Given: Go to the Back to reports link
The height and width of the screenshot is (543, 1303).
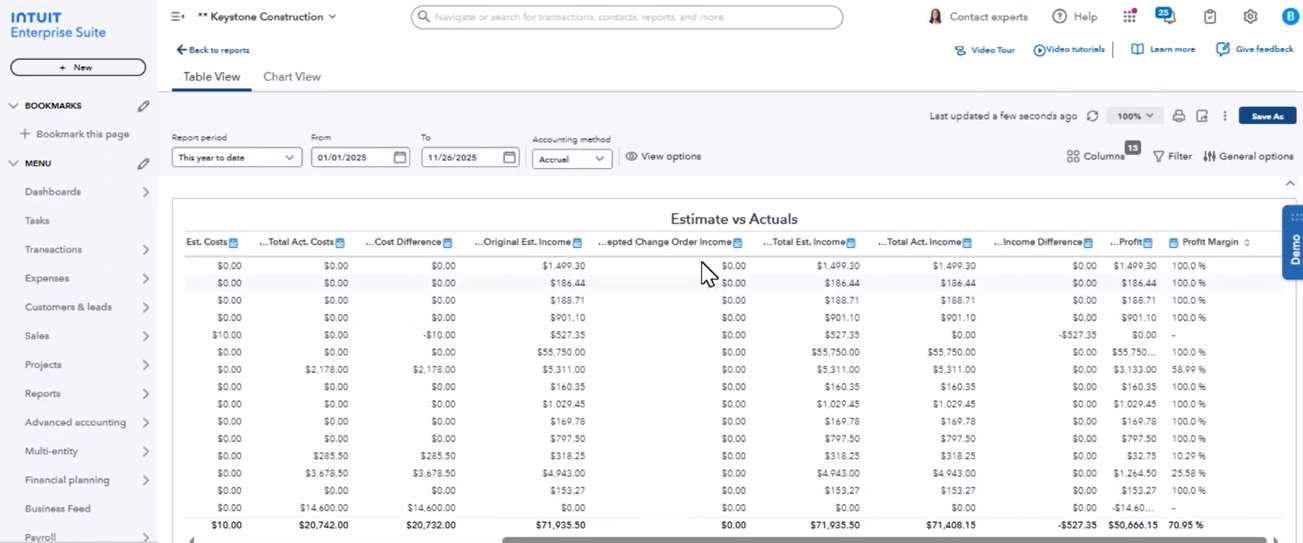Looking at the screenshot, I should coord(213,50).
